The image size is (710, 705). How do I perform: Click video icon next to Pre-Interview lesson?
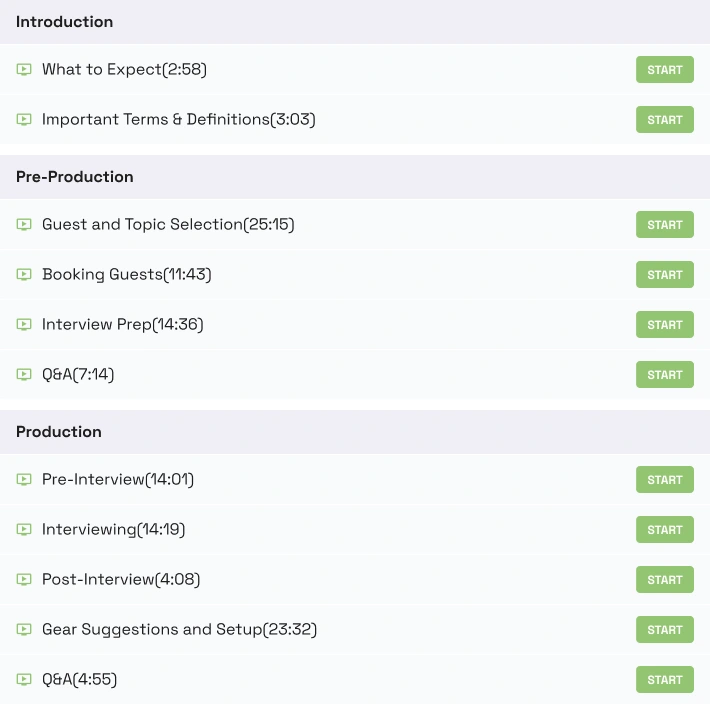coord(24,480)
